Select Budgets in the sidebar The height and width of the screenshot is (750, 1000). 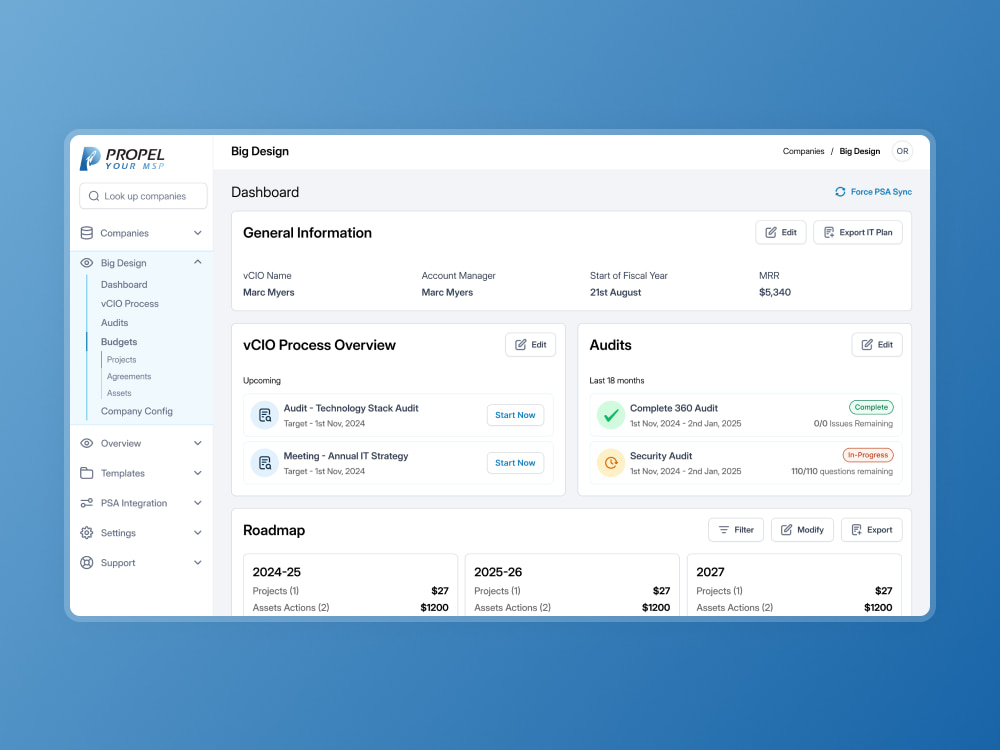[x=119, y=342]
